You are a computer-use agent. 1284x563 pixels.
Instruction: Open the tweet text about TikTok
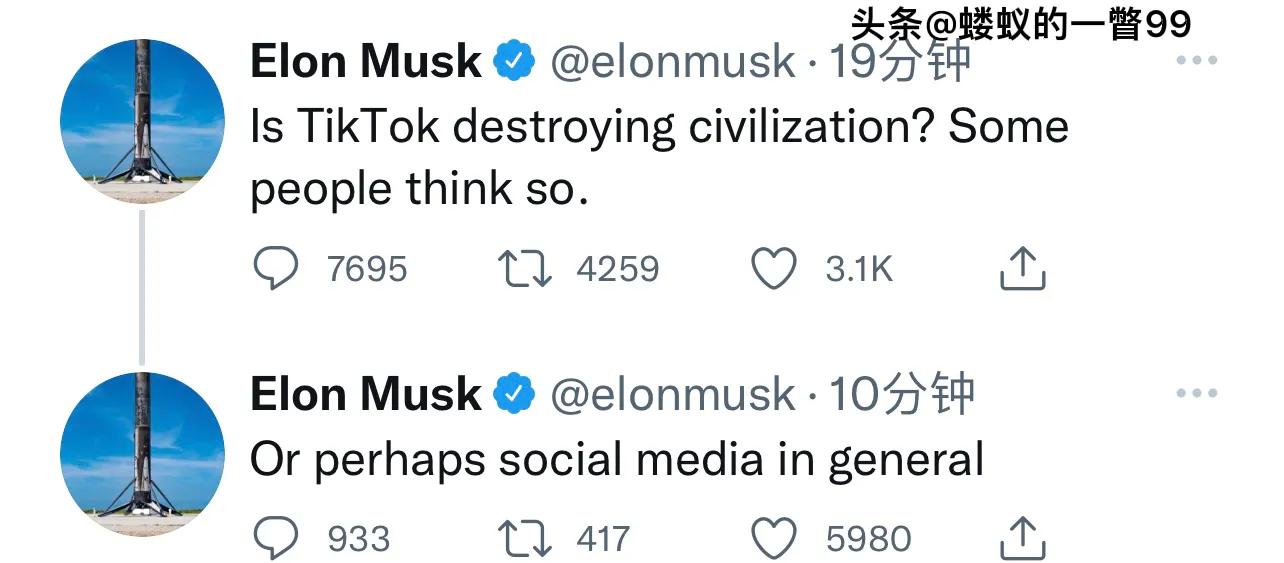click(x=658, y=157)
